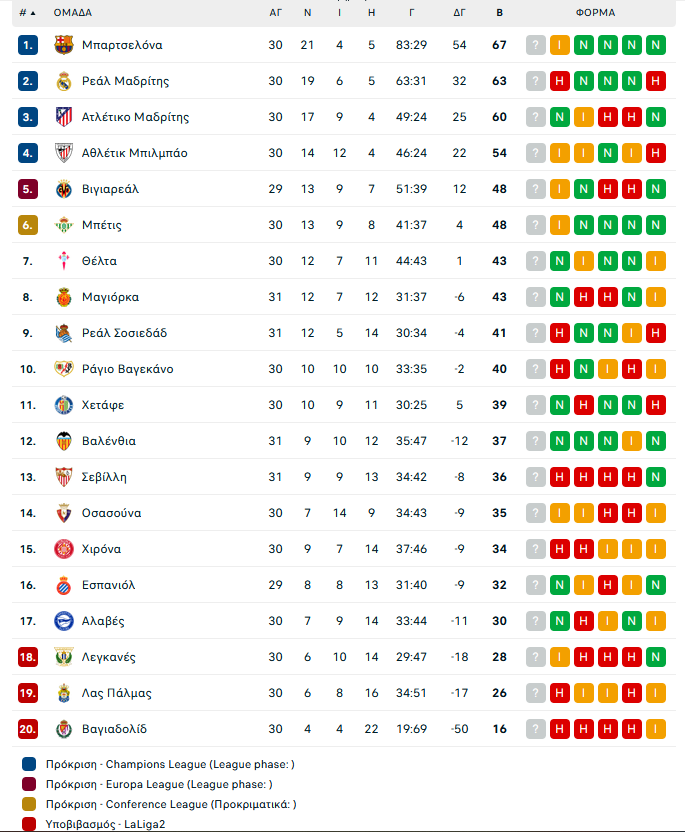Sort table by the # rank column

tap(27, 13)
